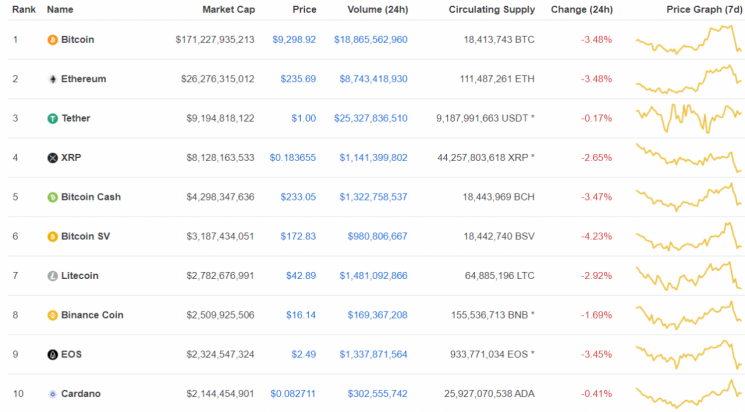
Task: Click Ethereum supply 111,487,261 ETH
Action: [497, 79]
